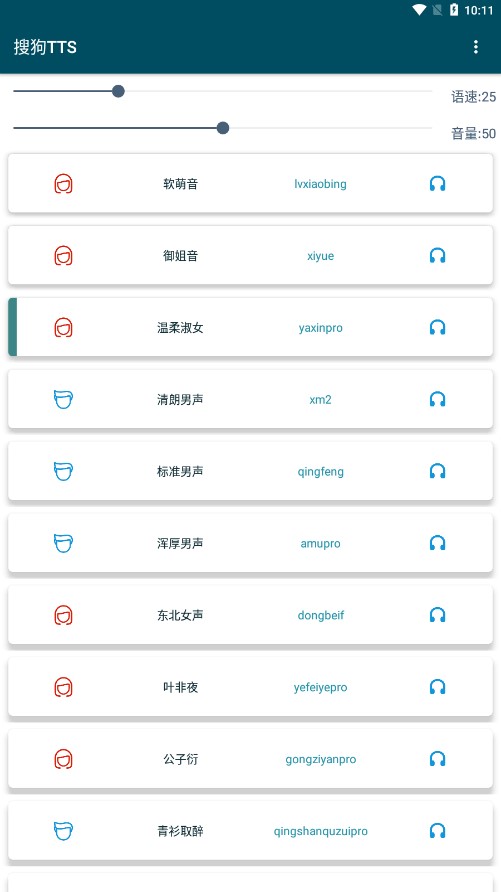The width and height of the screenshot is (501, 892).
Task: Preview the 软萌音 voice with headphone icon
Action: pos(437,184)
